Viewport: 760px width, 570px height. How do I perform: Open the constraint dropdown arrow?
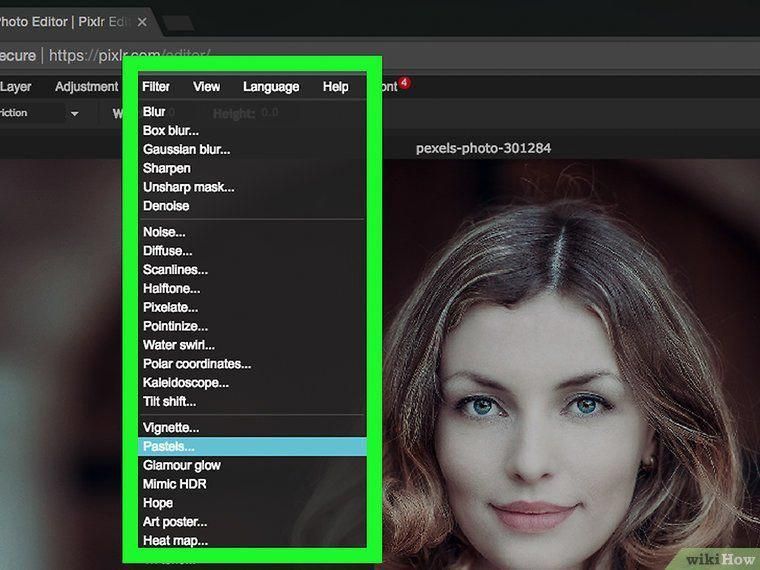[75, 114]
